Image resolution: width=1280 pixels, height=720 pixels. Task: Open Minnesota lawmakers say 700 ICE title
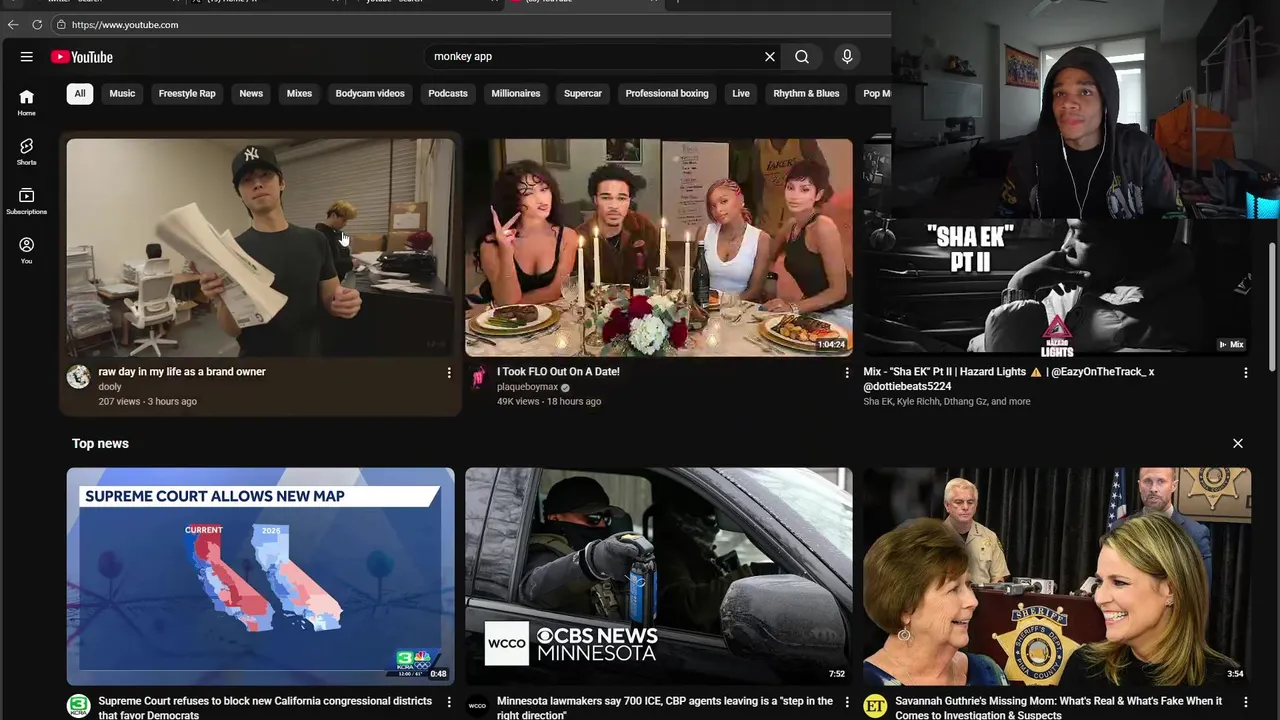pyautogui.click(x=665, y=708)
